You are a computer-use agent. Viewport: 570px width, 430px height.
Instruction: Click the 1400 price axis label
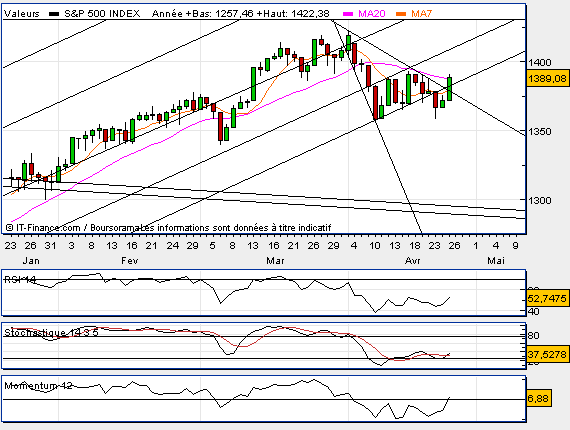(539, 63)
